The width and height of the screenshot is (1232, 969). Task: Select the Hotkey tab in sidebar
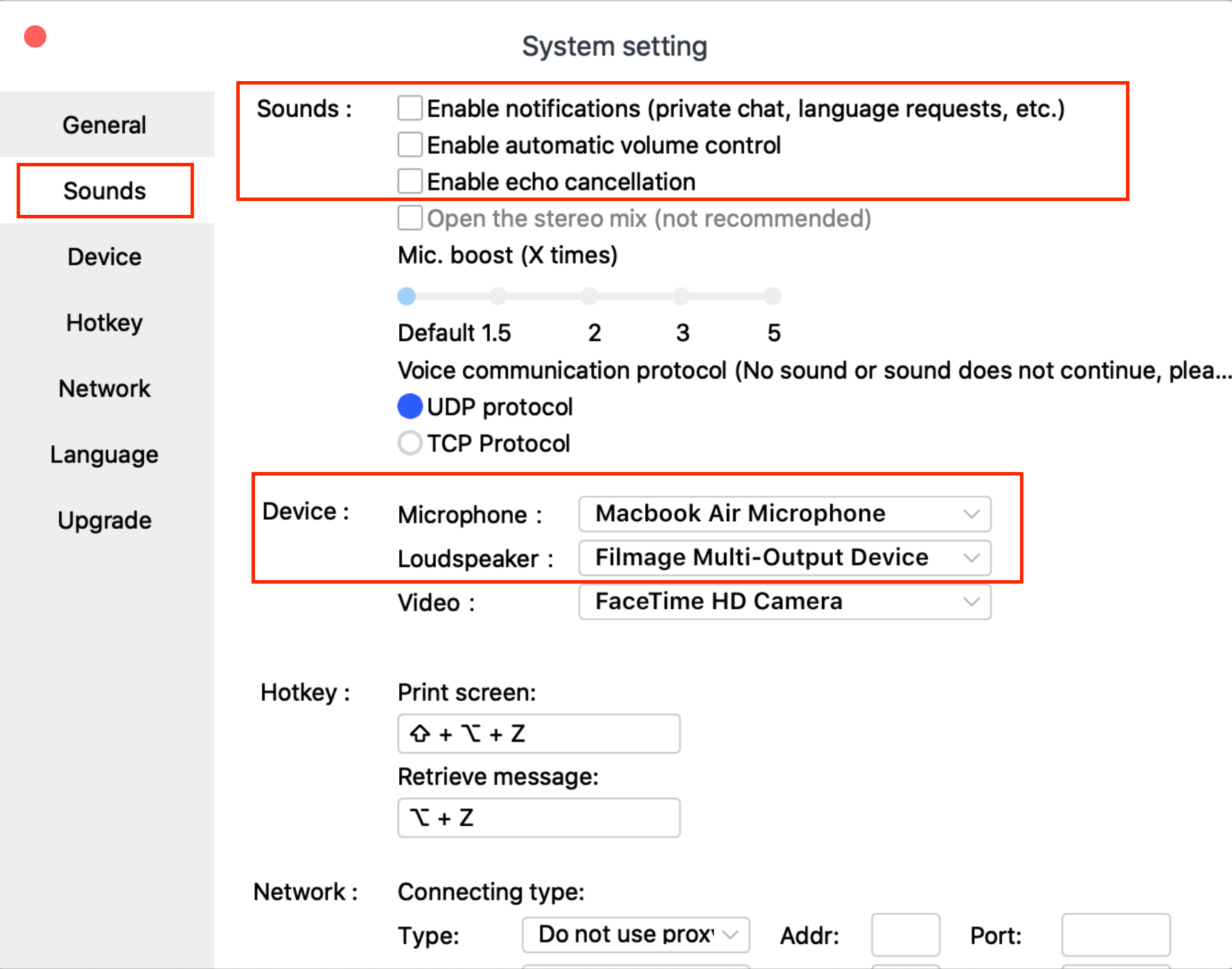tap(105, 322)
